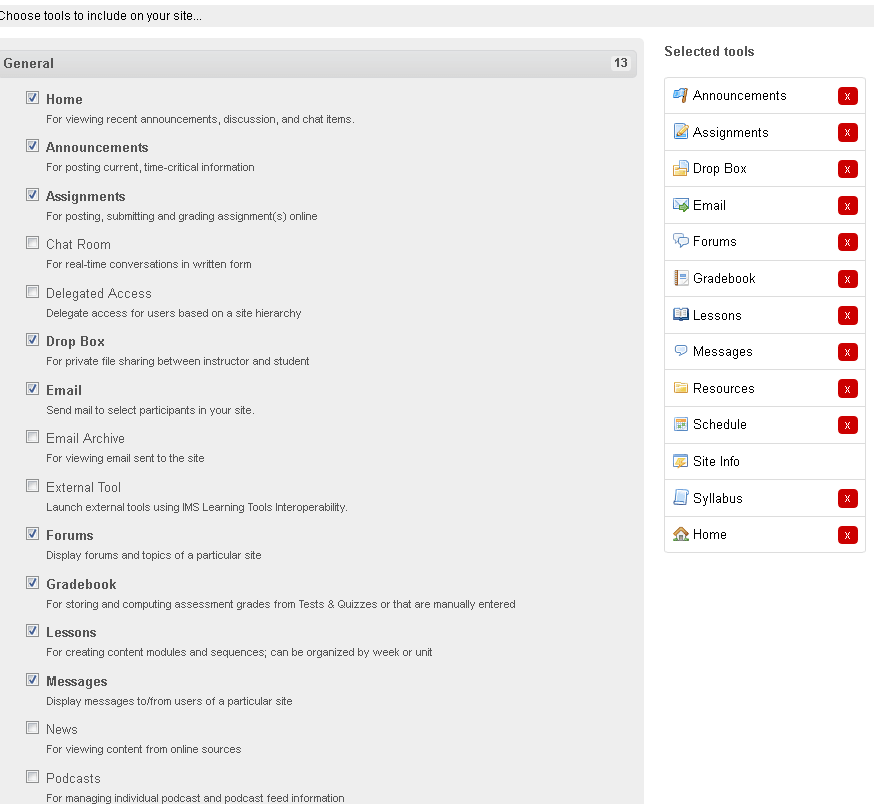Screen dimensions: 874x804
Task: Check the Email Archive tool option
Action: [32, 437]
